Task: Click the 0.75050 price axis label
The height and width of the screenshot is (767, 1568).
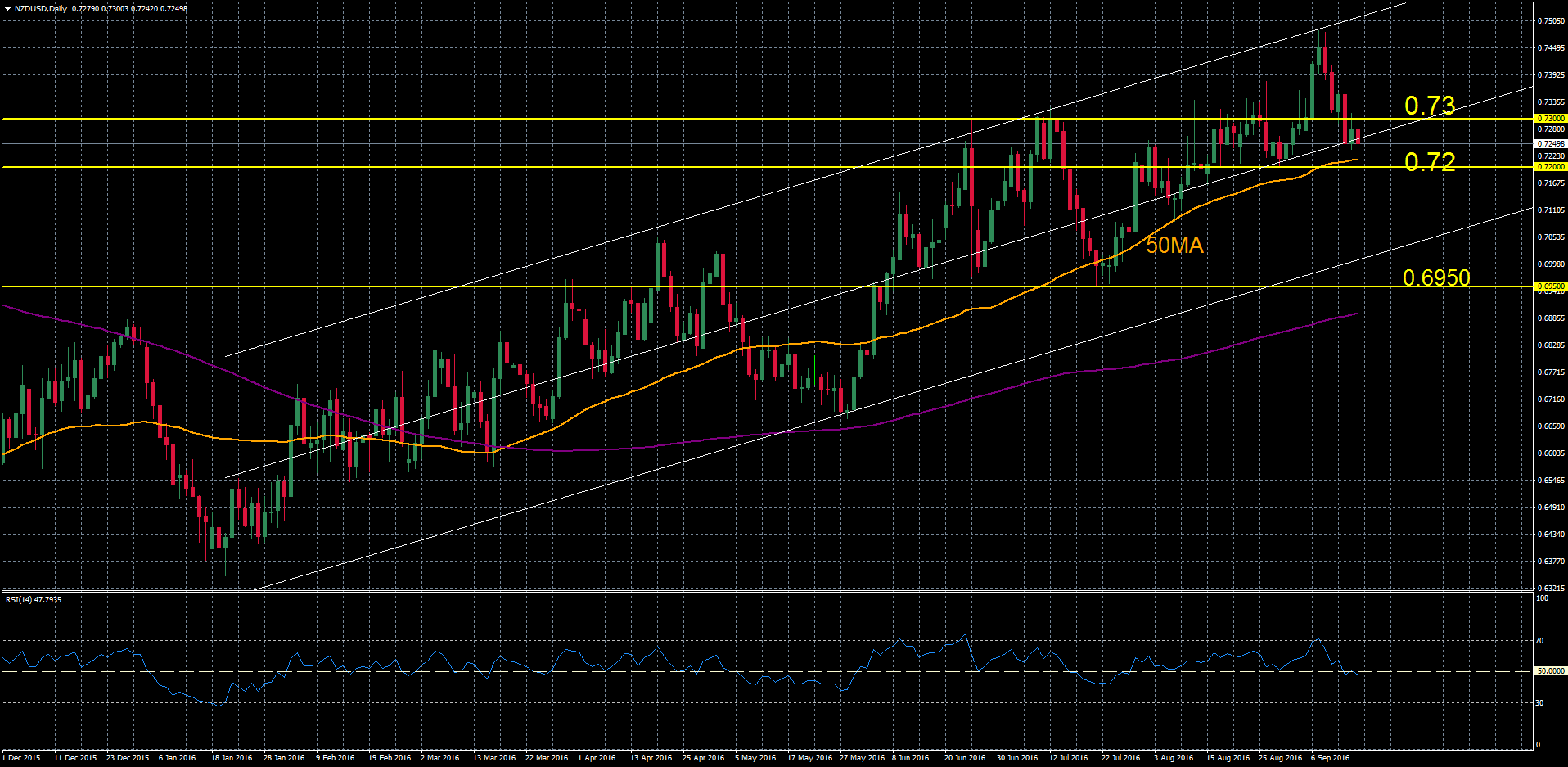Action: pyautogui.click(x=1552, y=21)
